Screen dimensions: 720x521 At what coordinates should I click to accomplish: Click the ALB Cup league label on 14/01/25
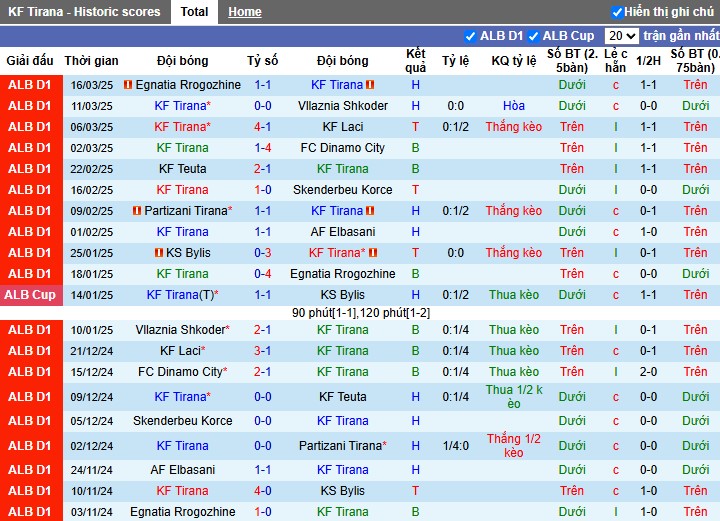(x=30, y=295)
